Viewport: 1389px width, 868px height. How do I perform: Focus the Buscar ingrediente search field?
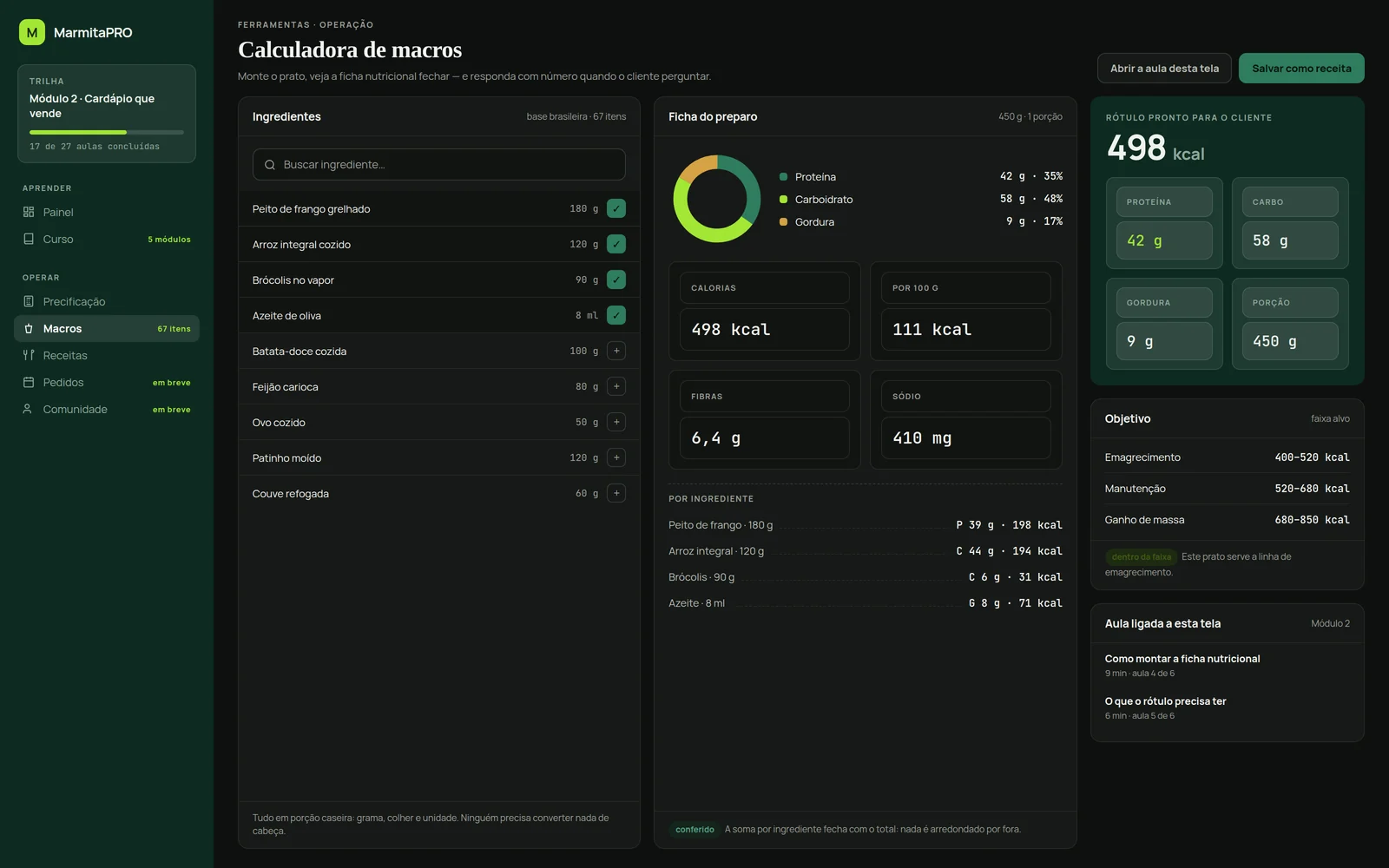[438, 165]
